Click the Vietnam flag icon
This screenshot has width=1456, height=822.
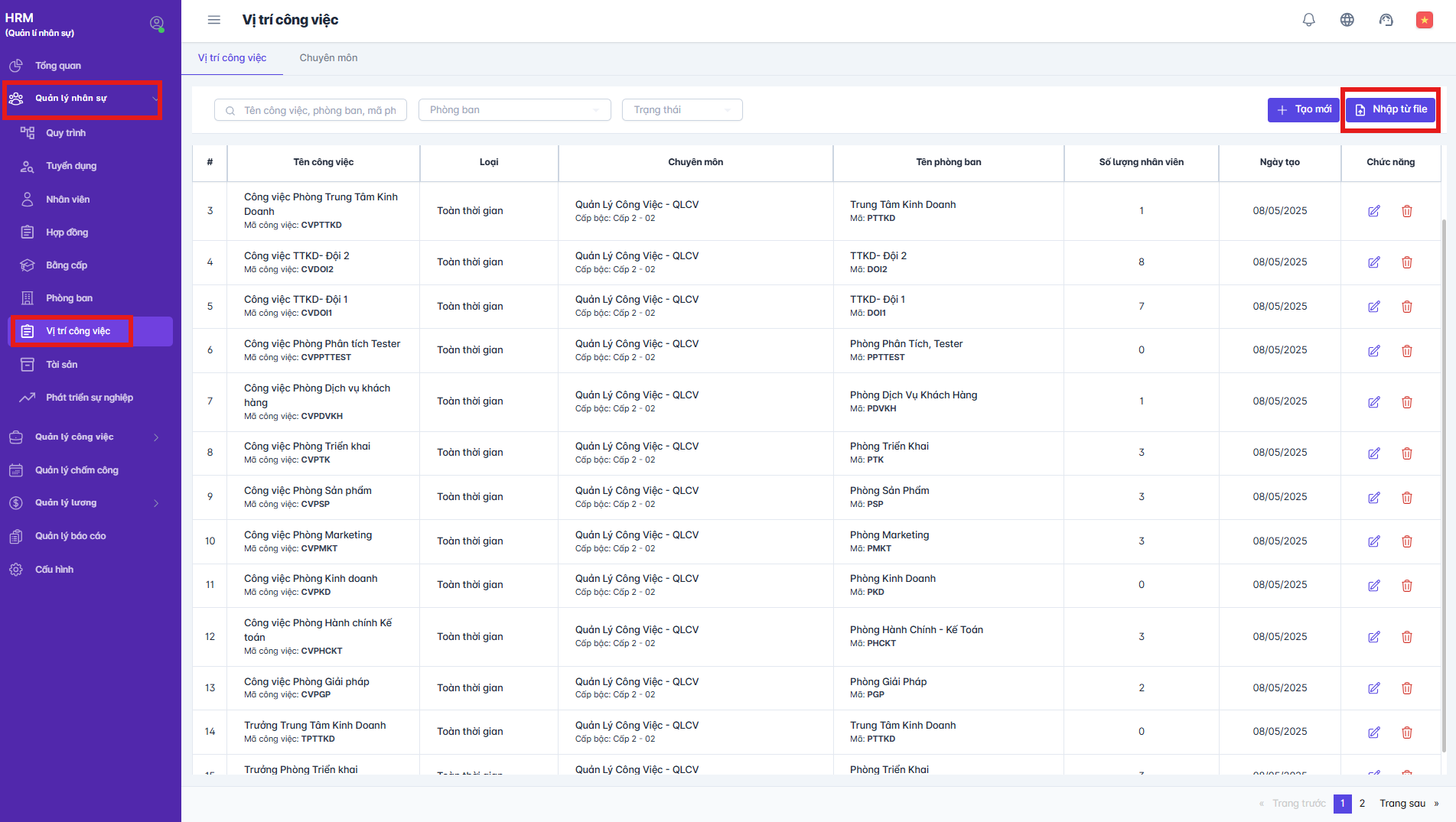1424,20
